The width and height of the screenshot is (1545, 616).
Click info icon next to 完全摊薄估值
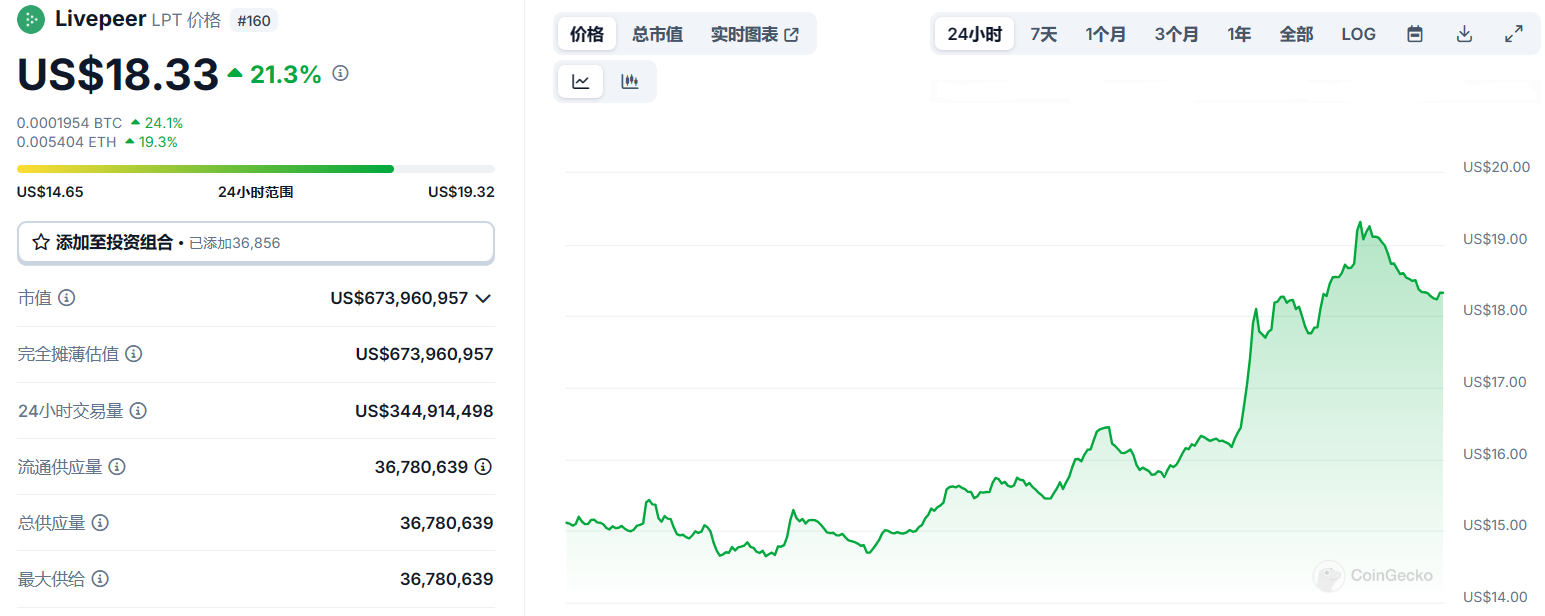pyautogui.click(x=133, y=354)
